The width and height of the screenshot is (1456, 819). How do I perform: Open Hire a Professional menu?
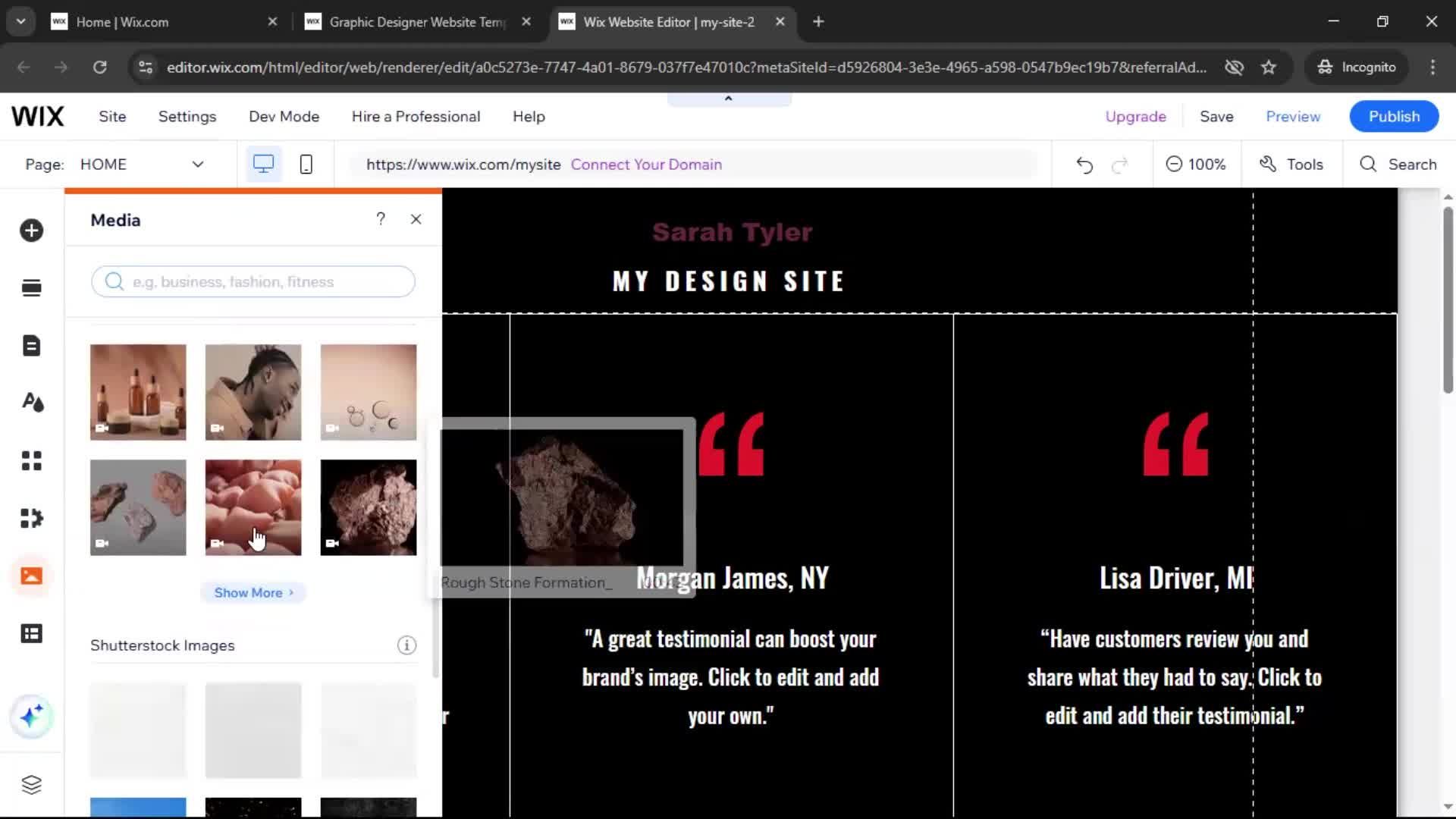click(x=416, y=117)
